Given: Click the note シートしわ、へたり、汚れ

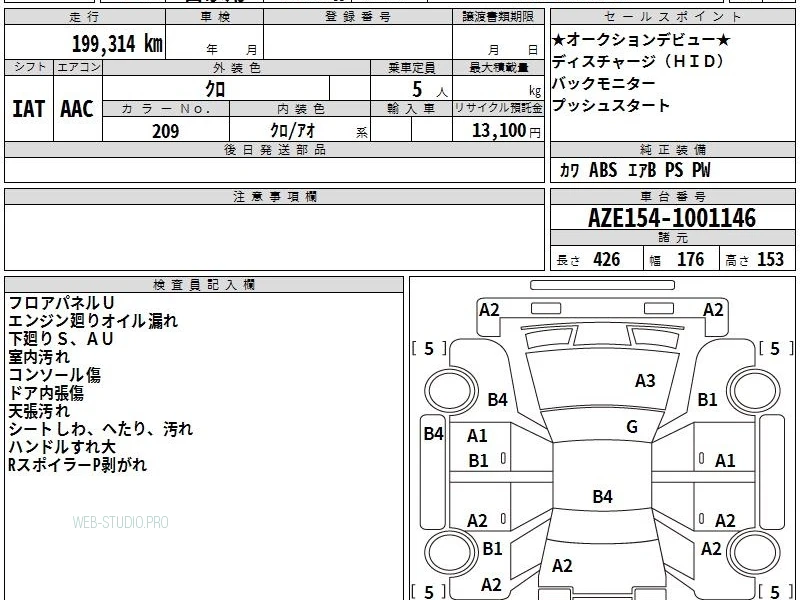Looking at the screenshot, I should [101, 429].
